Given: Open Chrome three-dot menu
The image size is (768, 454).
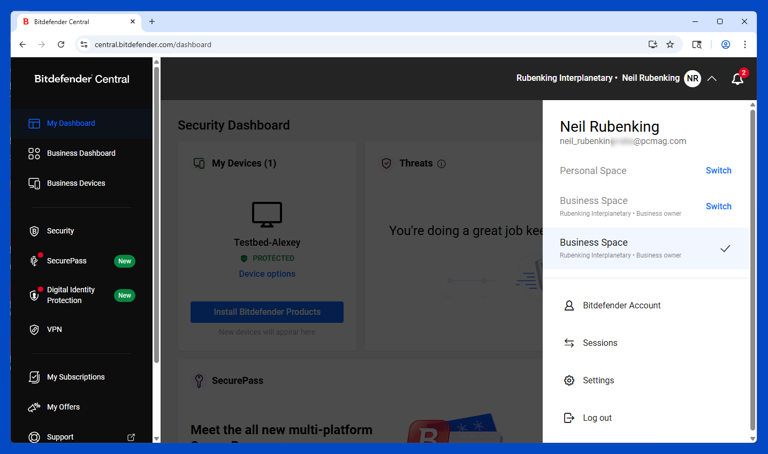Looking at the screenshot, I should (x=745, y=45).
